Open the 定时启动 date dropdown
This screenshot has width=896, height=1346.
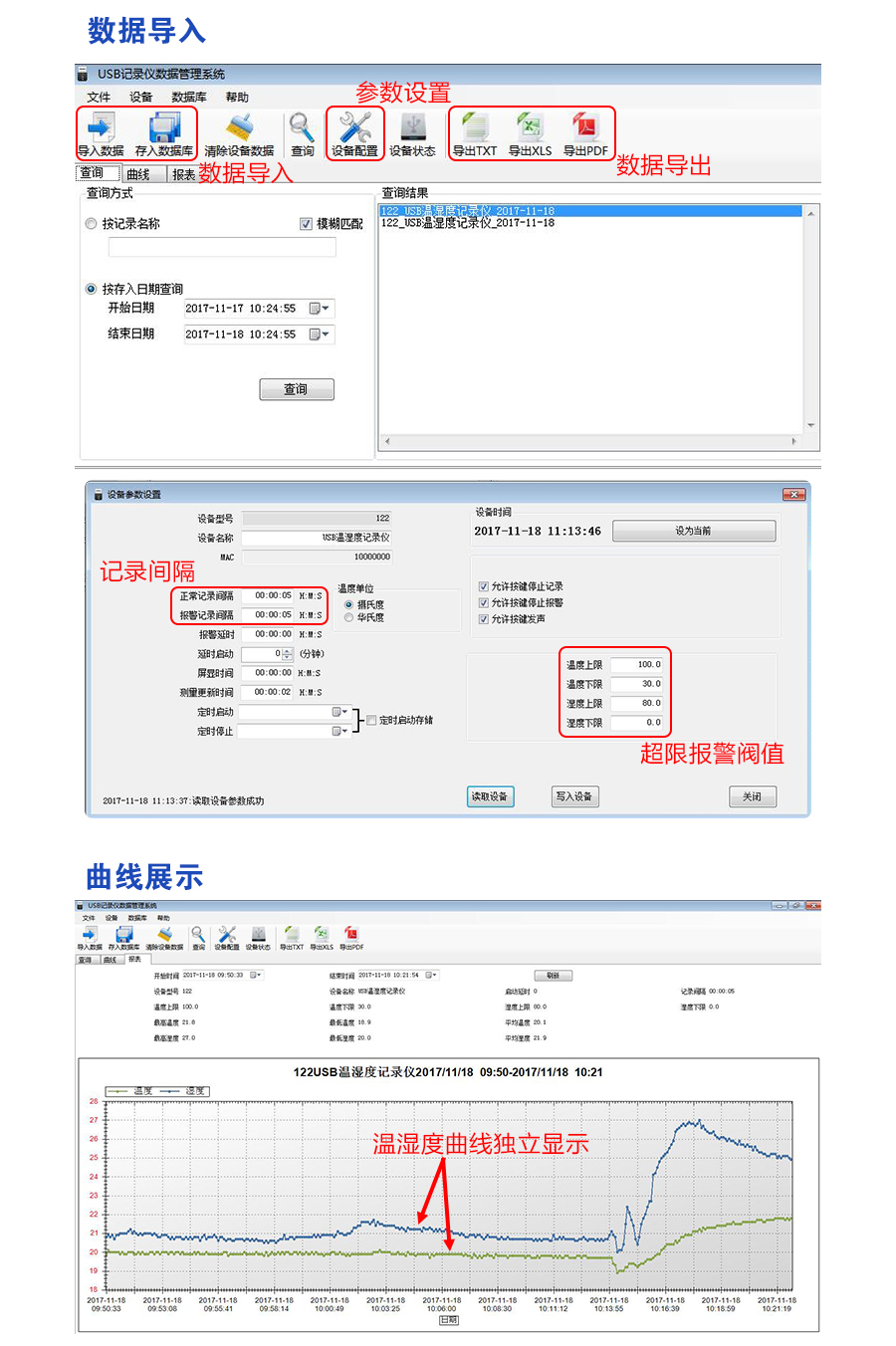point(340,712)
